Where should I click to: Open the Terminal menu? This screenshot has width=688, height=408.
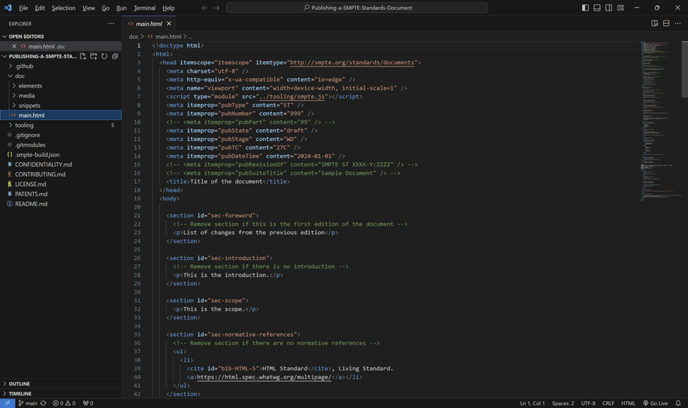tap(144, 8)
